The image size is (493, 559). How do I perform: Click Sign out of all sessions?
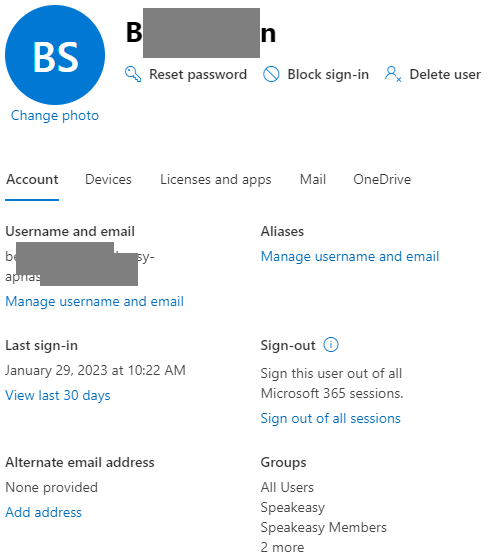[x=330, y=418]
